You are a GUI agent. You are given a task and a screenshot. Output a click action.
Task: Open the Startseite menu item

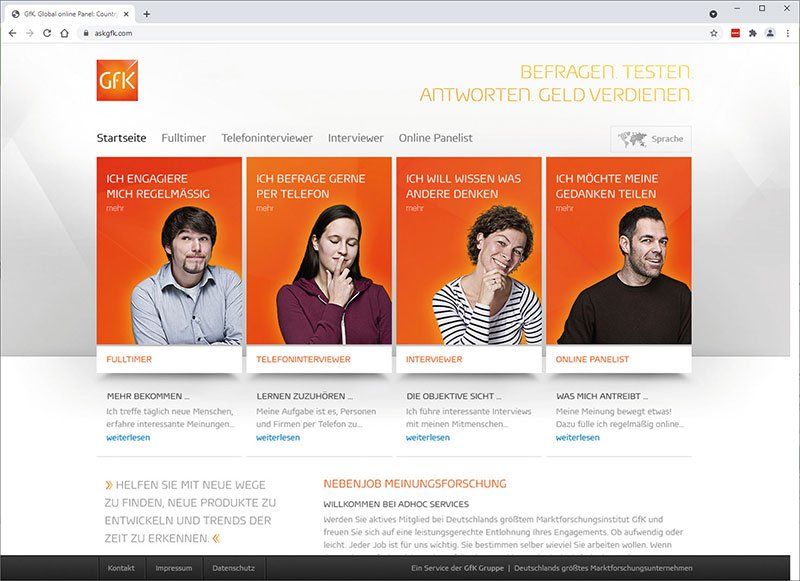pyautogui.click(x=121, y=138)
